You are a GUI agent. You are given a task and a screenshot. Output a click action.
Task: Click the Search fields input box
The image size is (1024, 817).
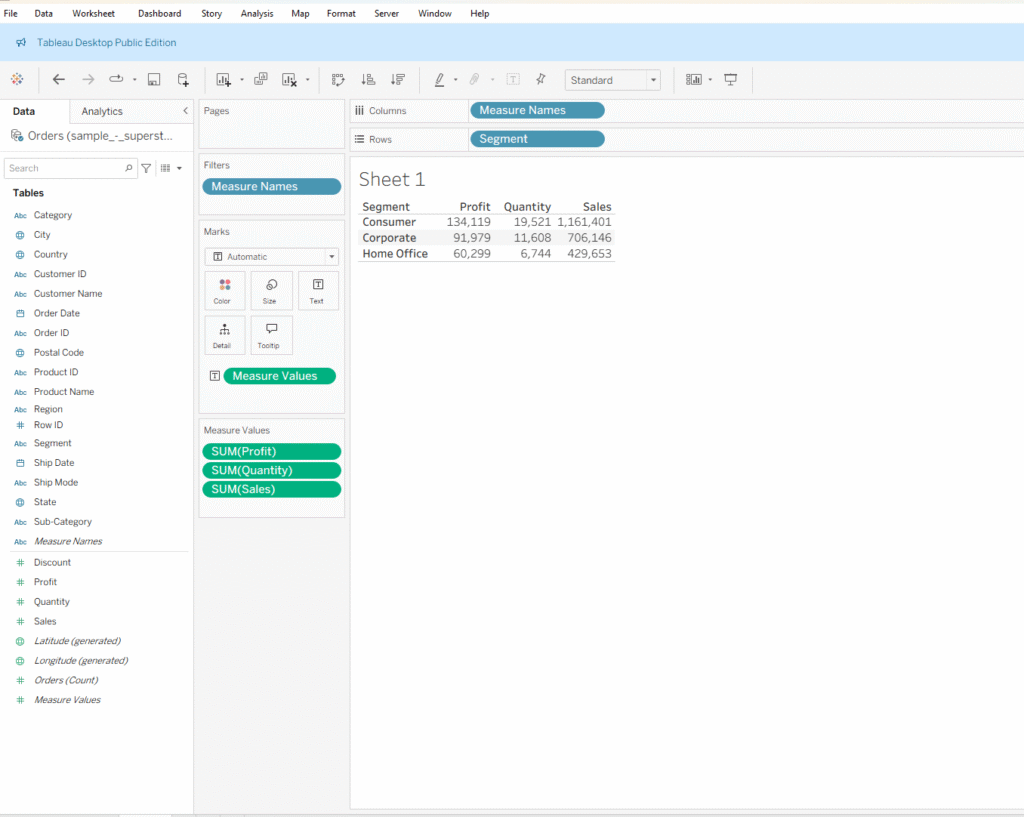click(65, 169)
